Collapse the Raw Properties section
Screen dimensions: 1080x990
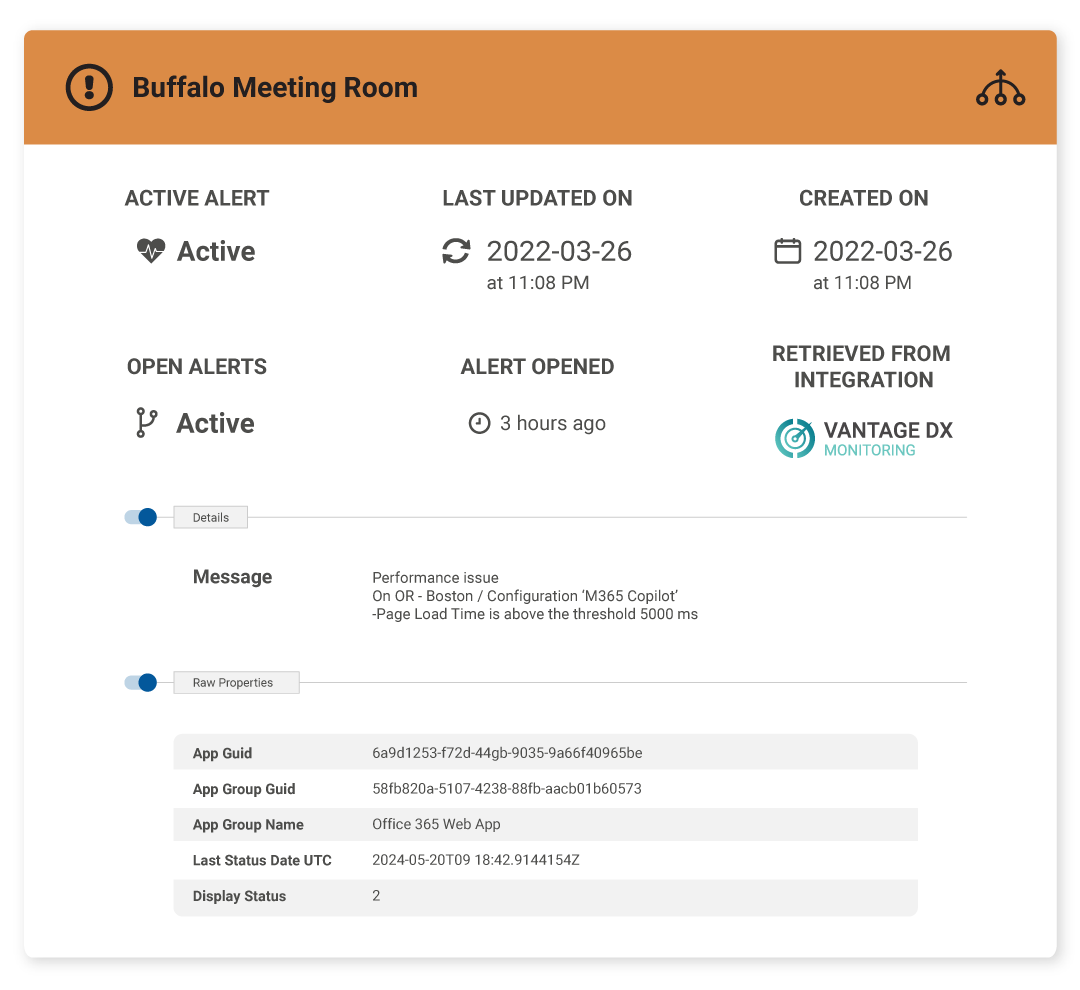click(x=142, y=682)
